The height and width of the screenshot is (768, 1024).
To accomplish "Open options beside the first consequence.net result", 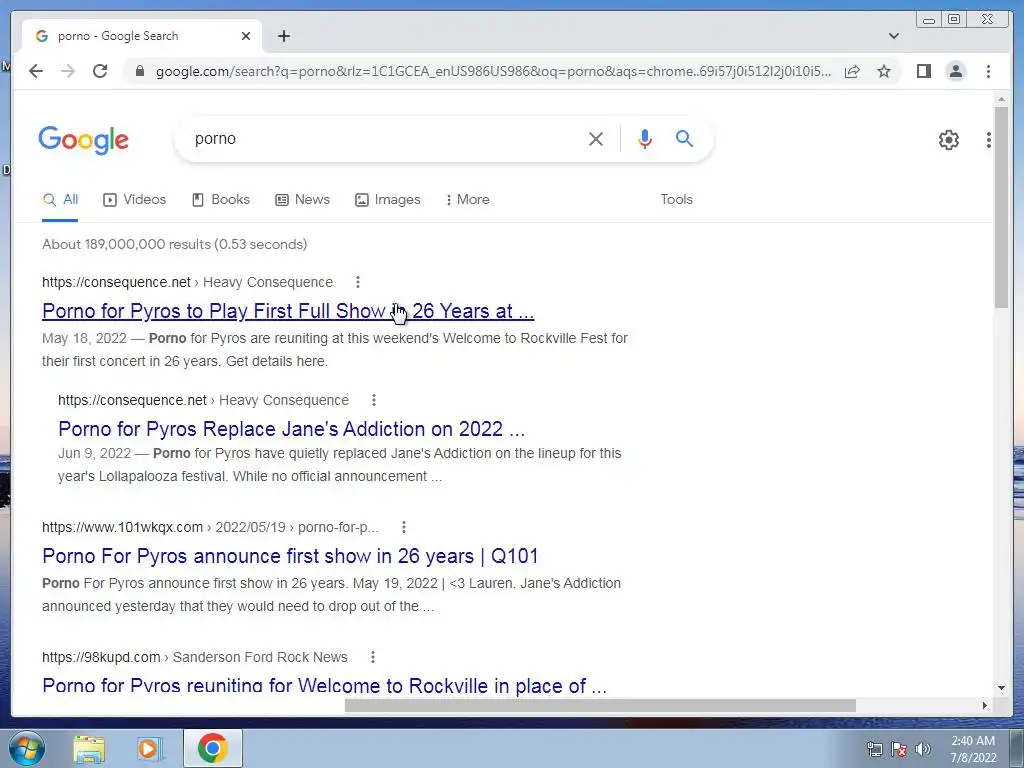I will coord(357,282).
